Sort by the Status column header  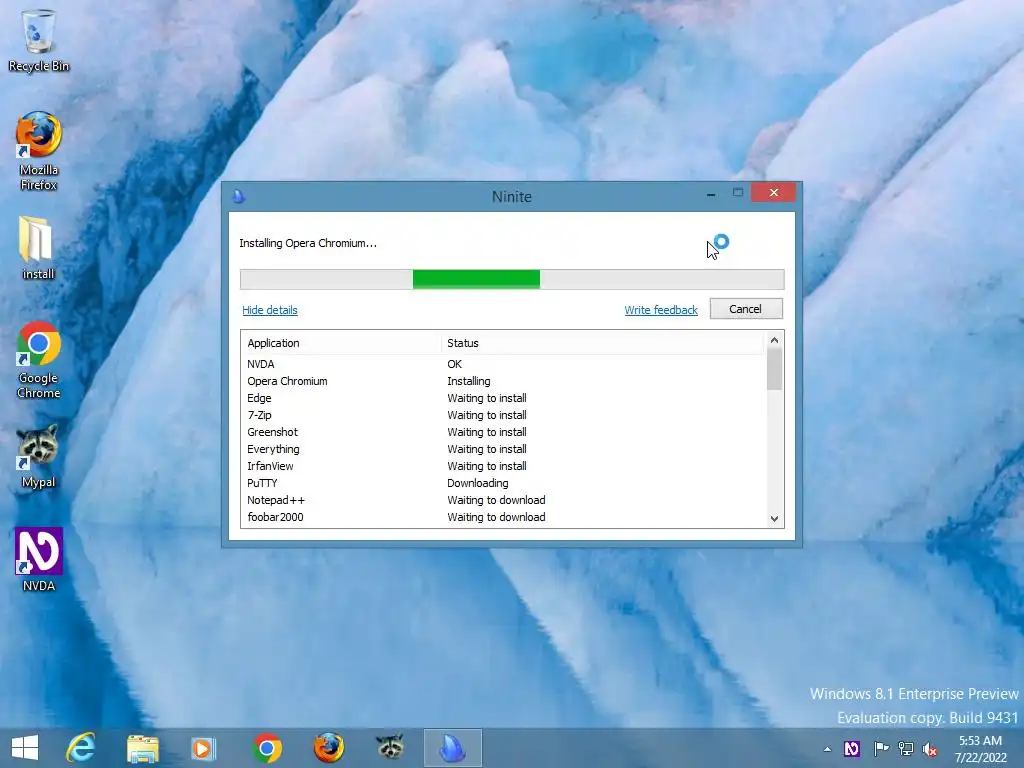pyautogui.click(x=601, y=343)
